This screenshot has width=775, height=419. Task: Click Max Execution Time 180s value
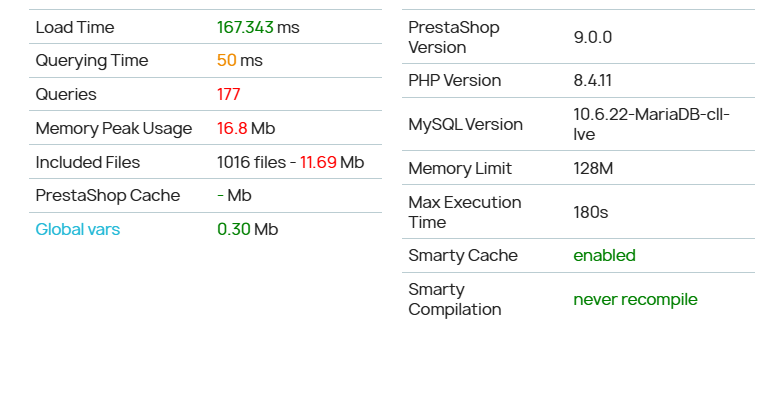(591, 212)
